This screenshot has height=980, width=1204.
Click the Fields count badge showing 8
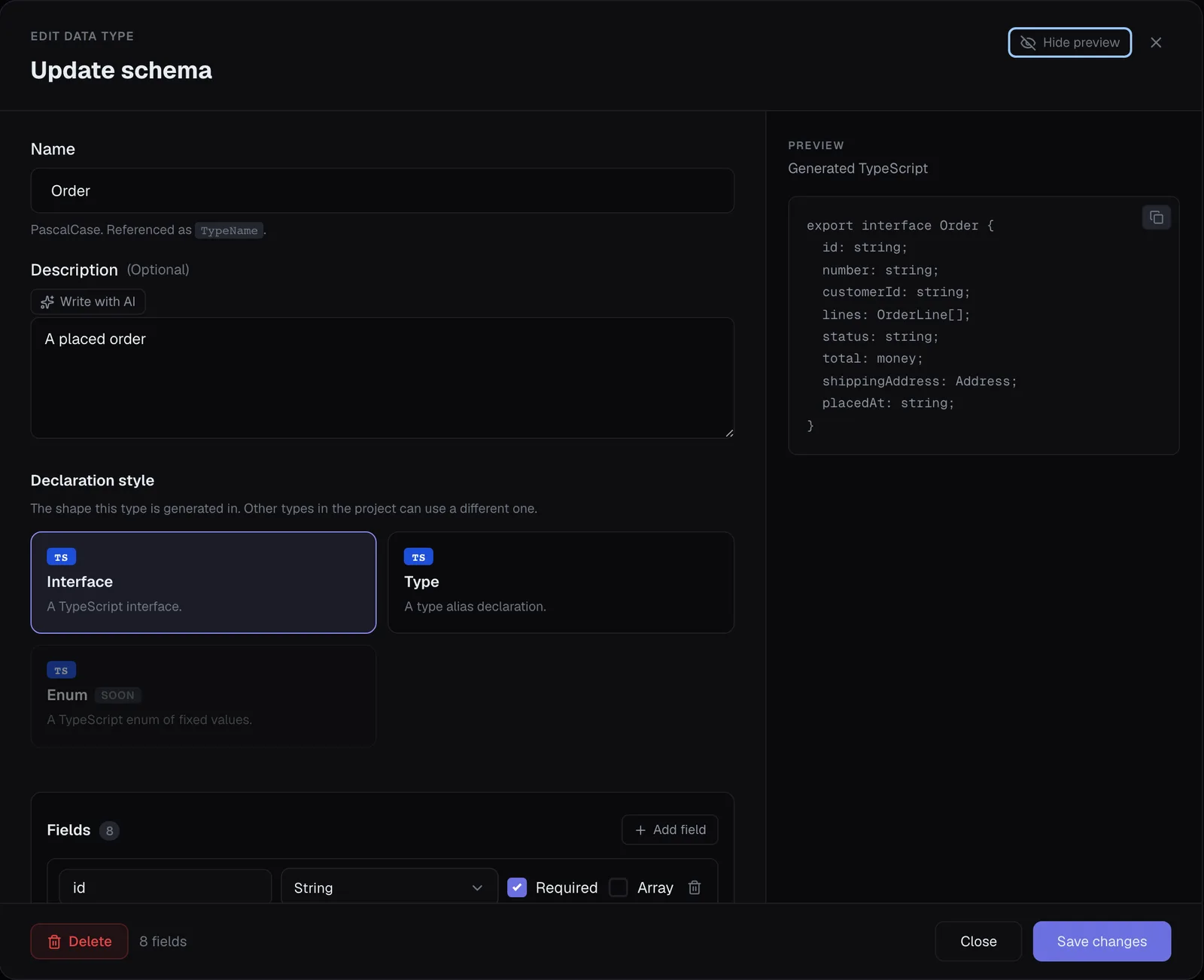109,831
